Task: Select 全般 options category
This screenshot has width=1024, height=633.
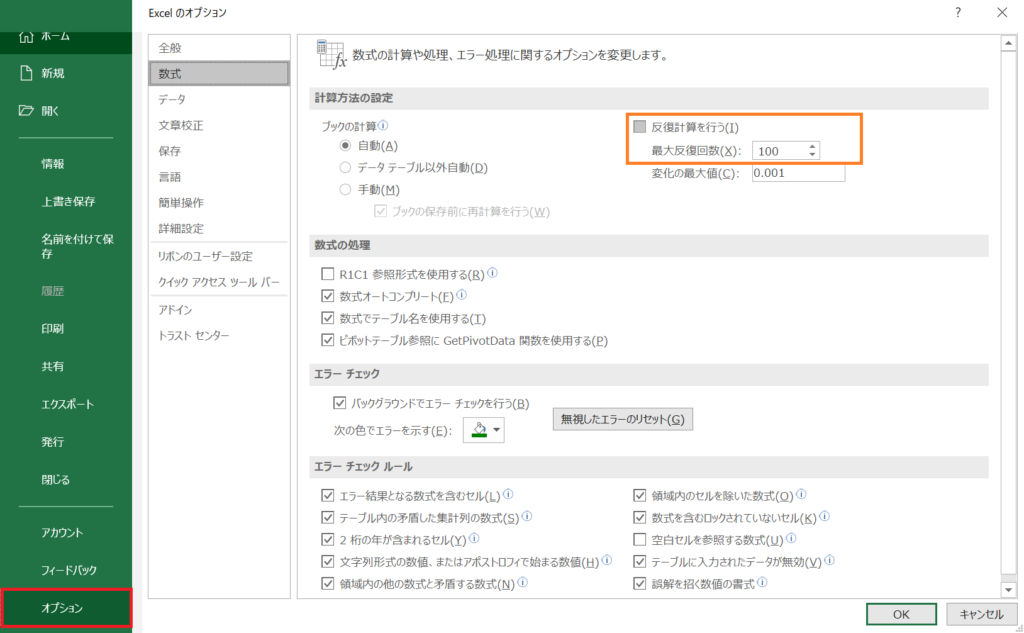Action: click(219, 48)
